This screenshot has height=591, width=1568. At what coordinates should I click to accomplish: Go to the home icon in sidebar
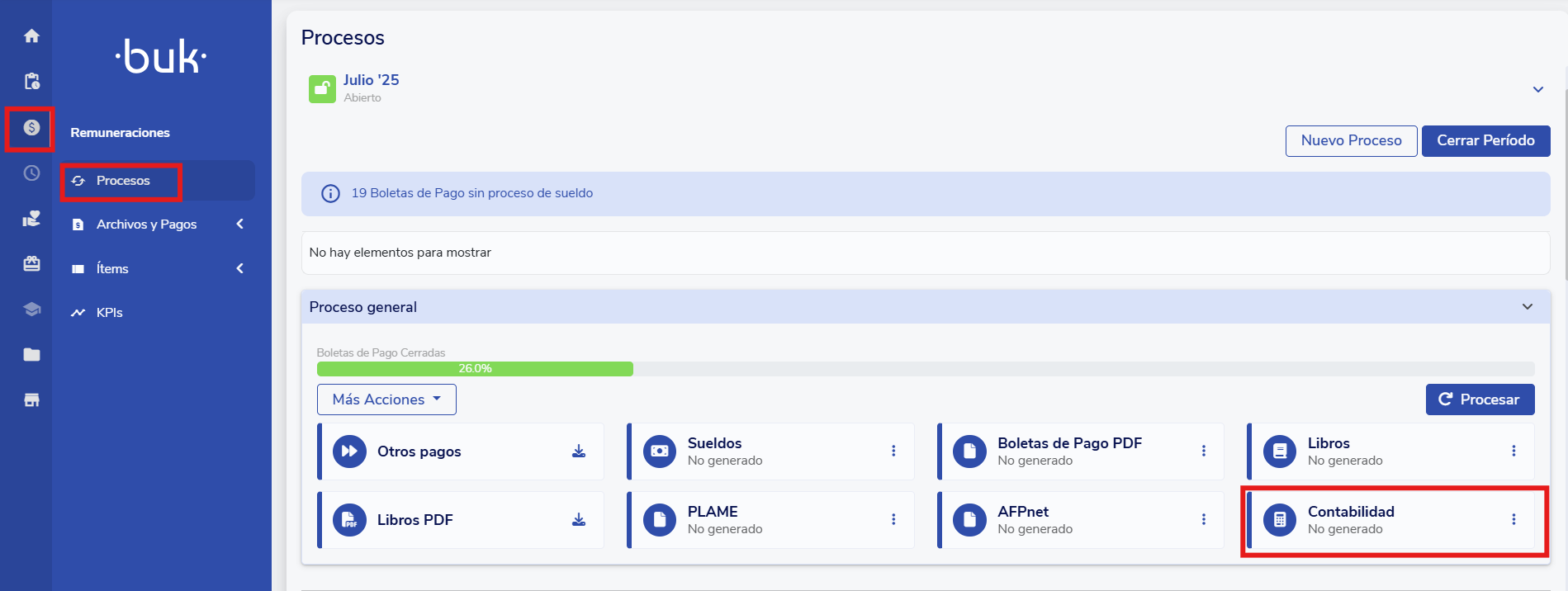point(31,36)
